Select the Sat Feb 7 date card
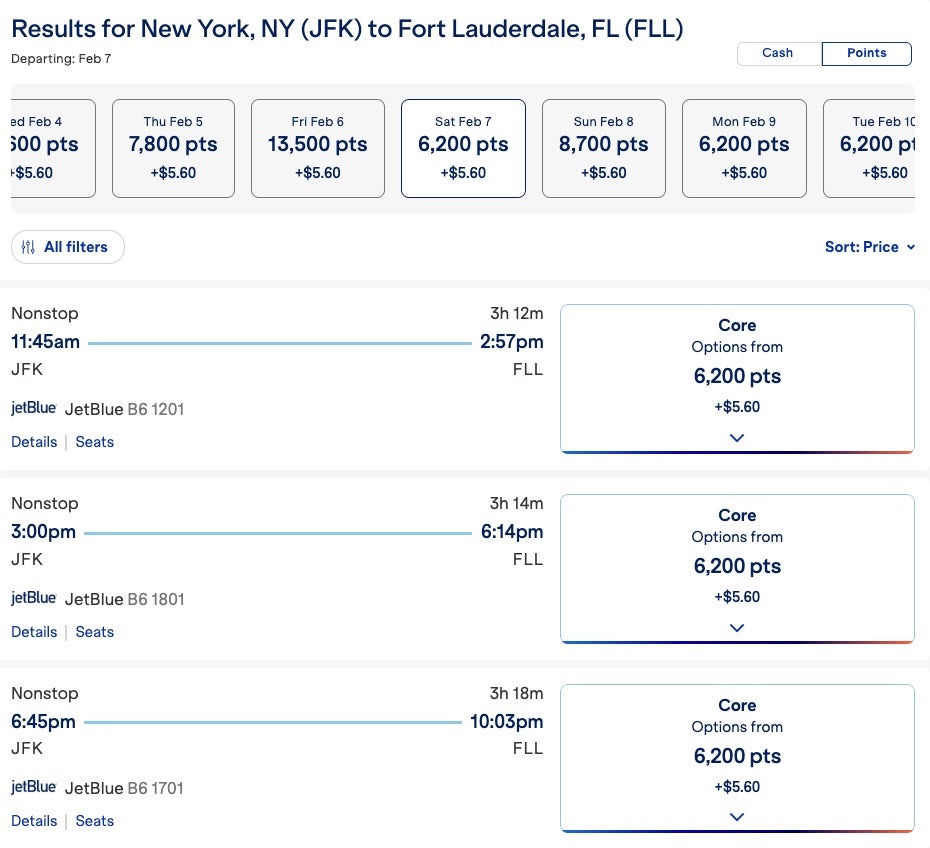The width and height of the screenshot is (930, 848). tap(463, 148)
